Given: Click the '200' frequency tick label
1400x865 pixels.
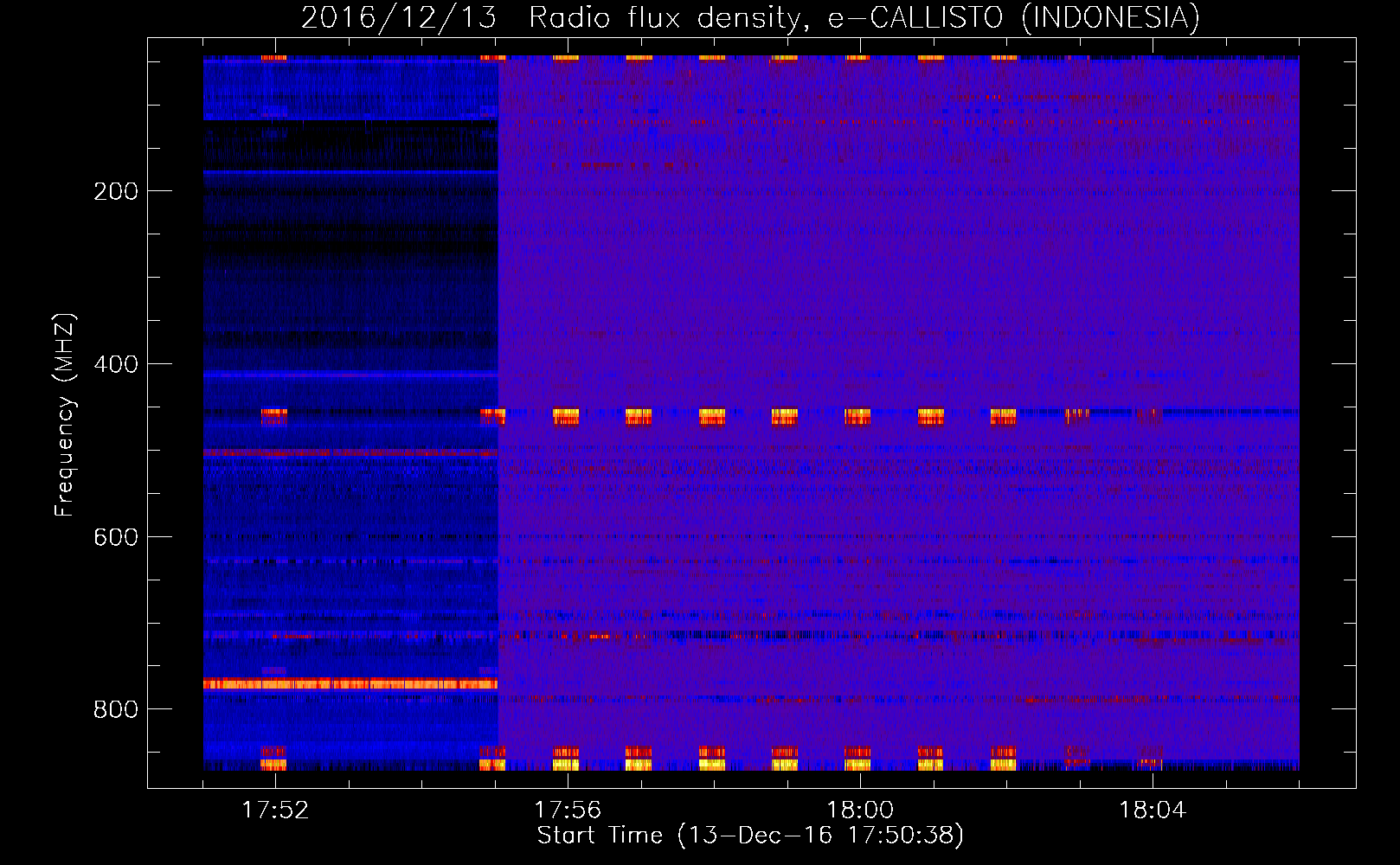Looking at the screenshot, I should [x=116, y=191].
